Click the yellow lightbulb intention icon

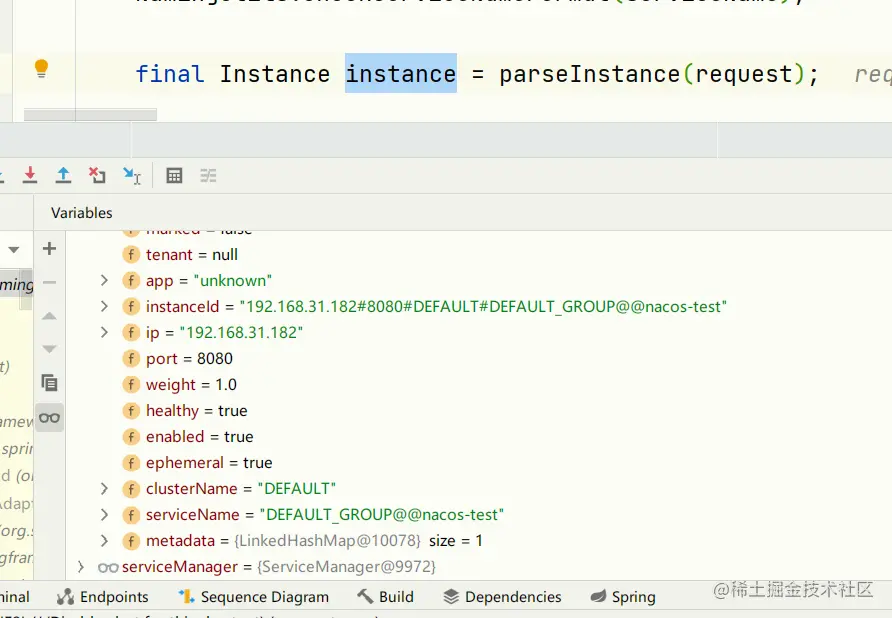pyautogui.click(x=42, y=68)
